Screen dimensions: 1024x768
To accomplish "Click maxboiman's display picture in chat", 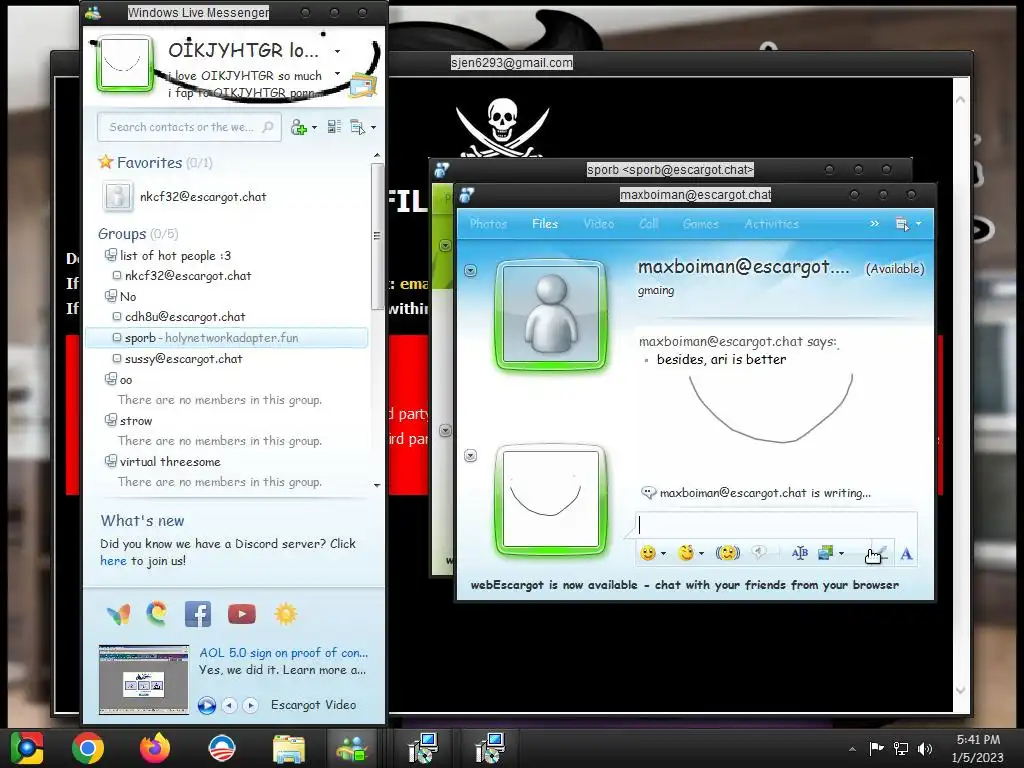I will tap(552, 315).
